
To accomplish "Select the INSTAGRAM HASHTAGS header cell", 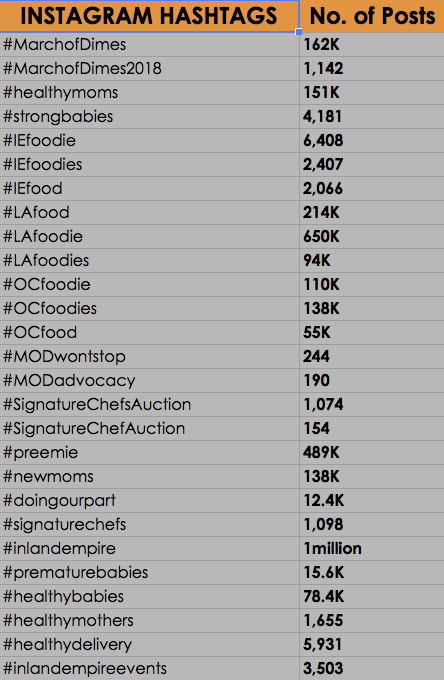I will point(149,16).
